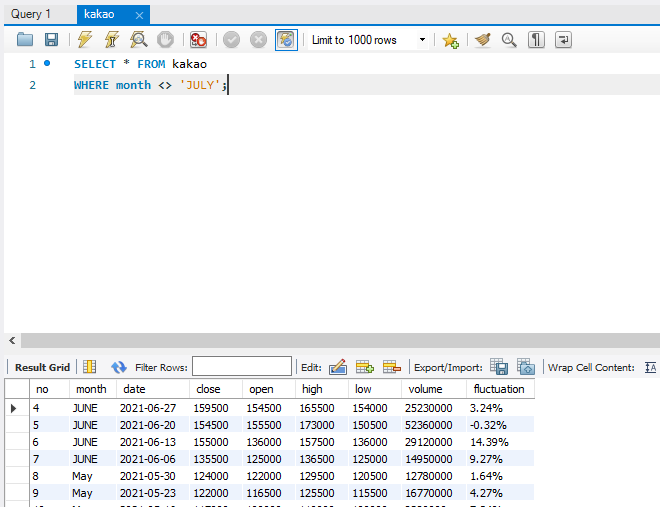Insert a new row with the plus icon
660x507 pixels.
[x=365, y=367]
